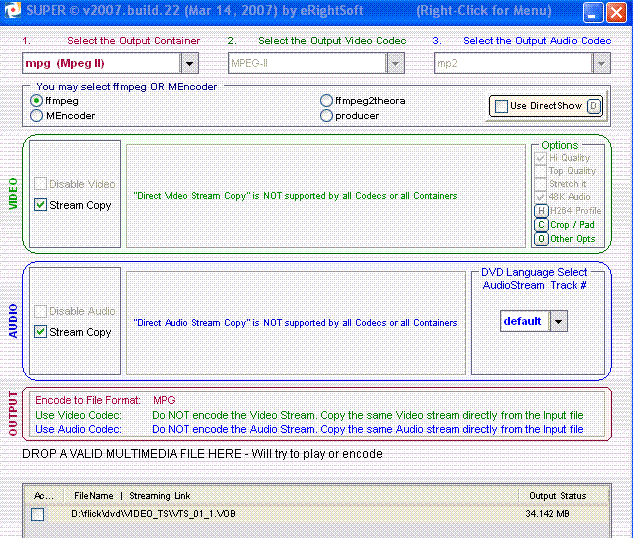This screenshot has width=633, height=538.
Task: Select the D:\flick\dvd\VIDEO_TS\VTS_01_1.VOB file name
Action: (x=153, y=514)
